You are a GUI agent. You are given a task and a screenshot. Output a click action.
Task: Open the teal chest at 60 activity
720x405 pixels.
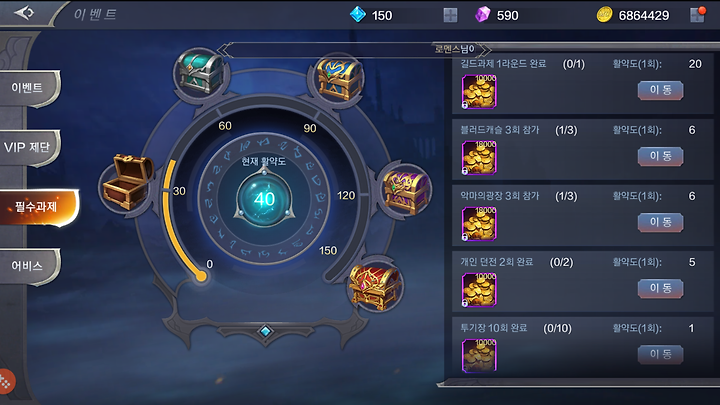[201, 73]
